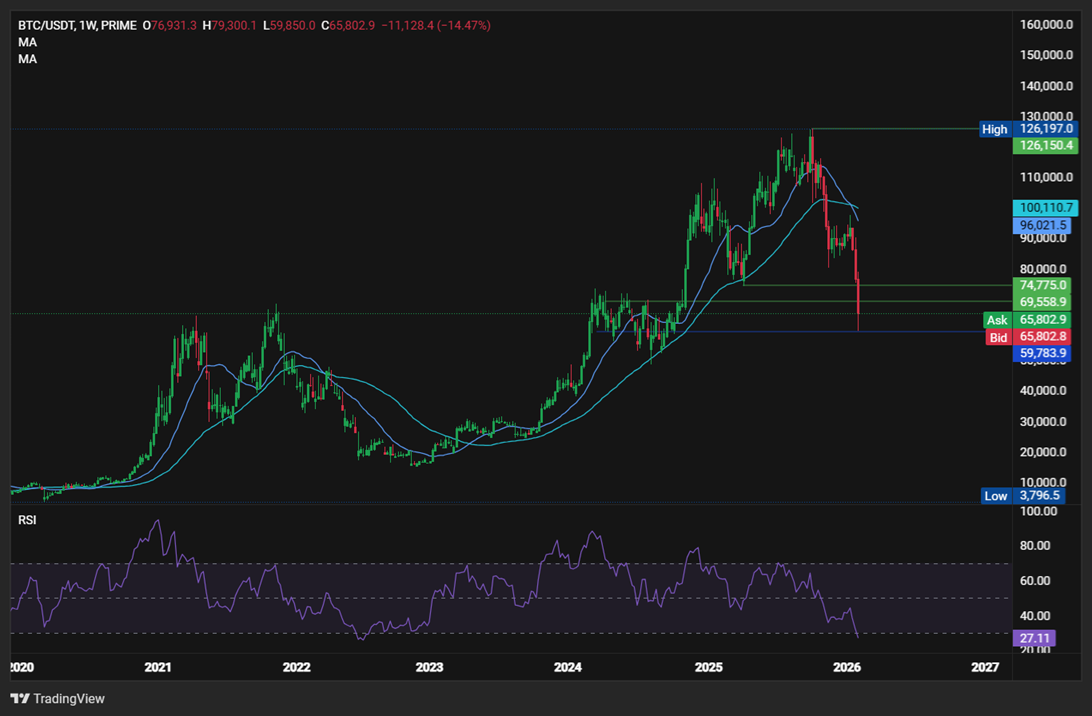Click the High price flag on the chart
Screen dimensions: 1092x716
click(994, 129)
